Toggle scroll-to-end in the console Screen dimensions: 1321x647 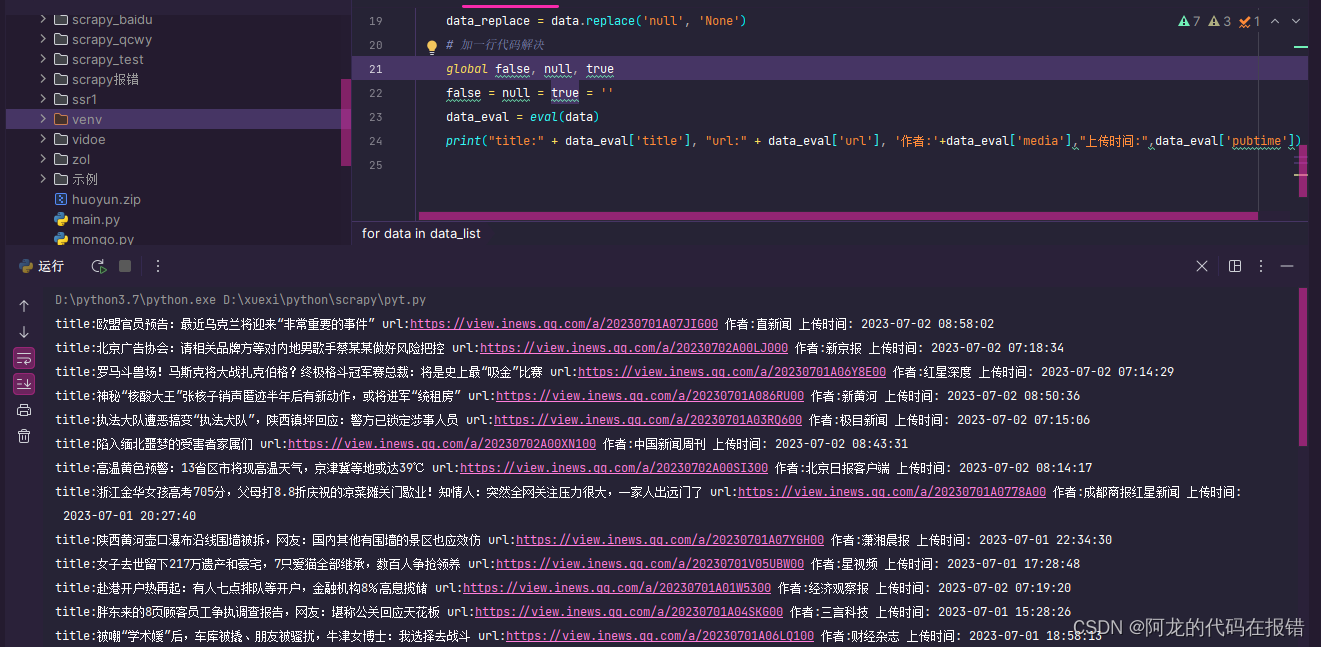[23, 383]
